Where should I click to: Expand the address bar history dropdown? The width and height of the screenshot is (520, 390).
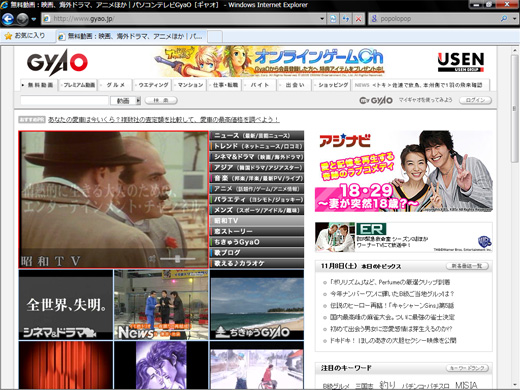(x=322, y=19)
